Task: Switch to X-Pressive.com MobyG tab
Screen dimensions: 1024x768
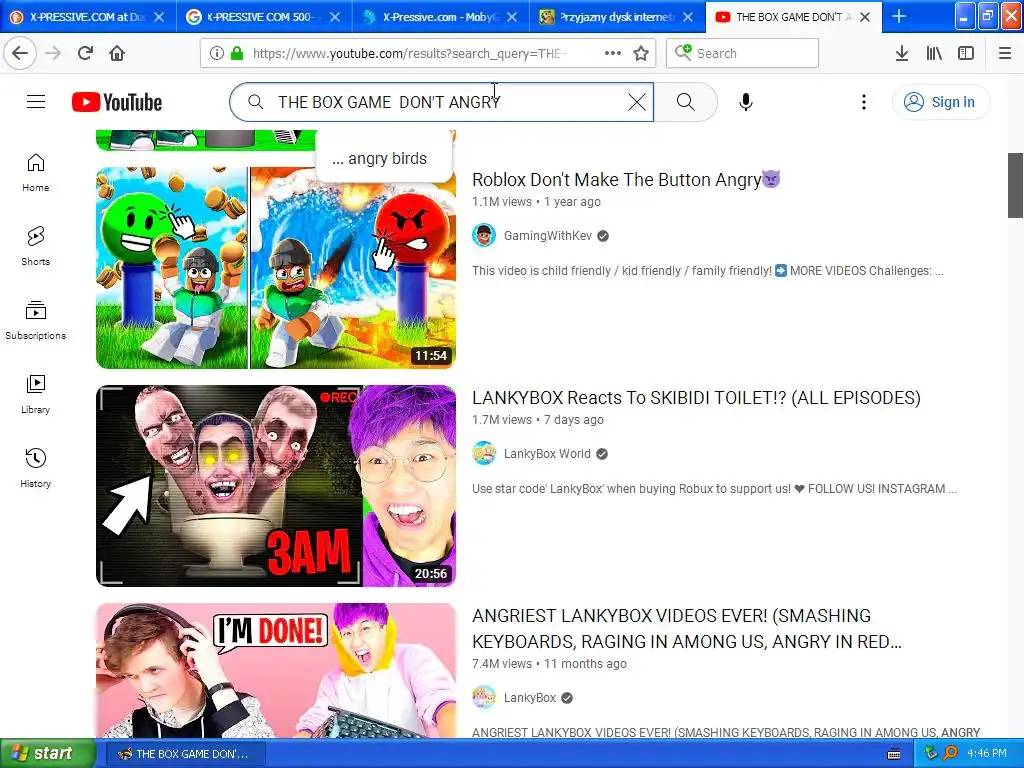Action: [440, 17]
